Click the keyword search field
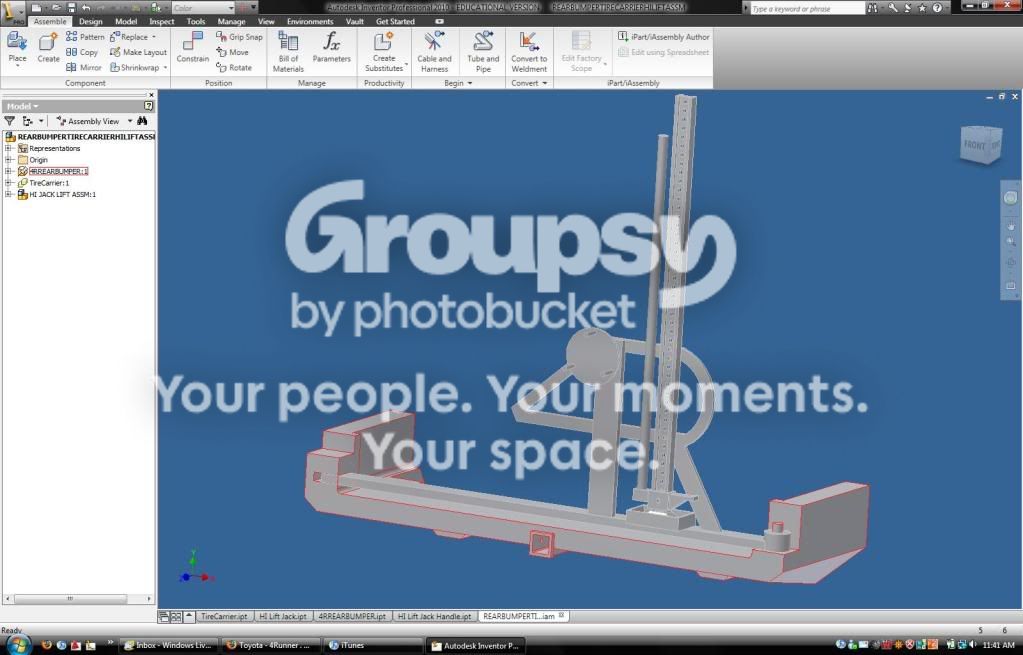 (x=808, y=8)
